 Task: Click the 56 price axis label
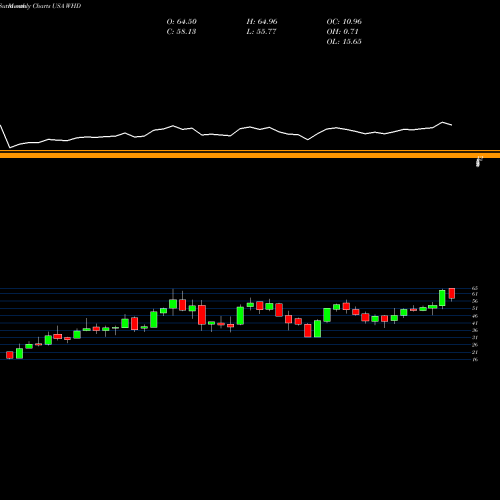coord(475,301)
